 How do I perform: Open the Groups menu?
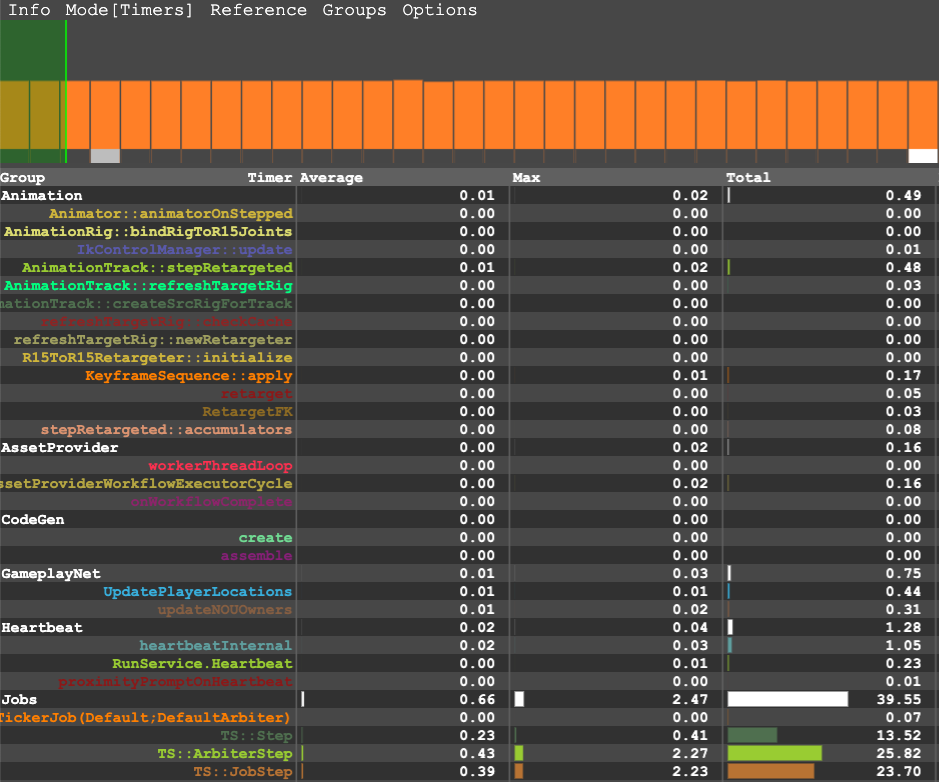click(x=354, y=10)
